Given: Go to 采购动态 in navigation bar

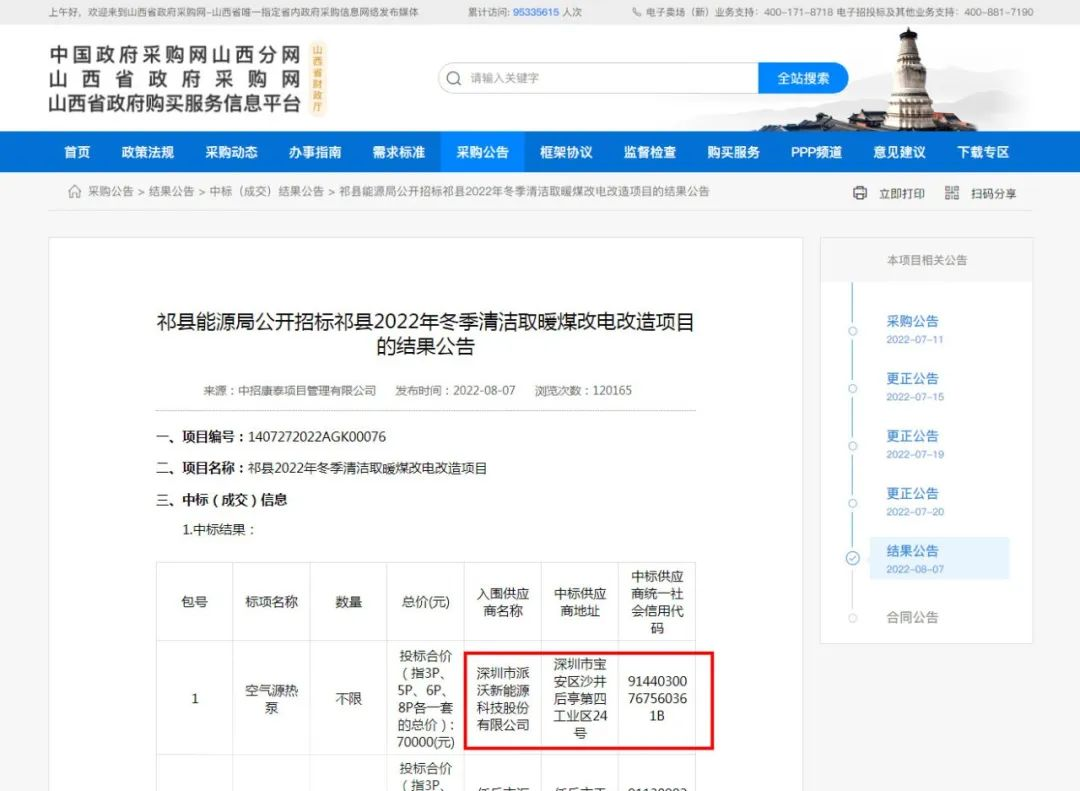Looking at the screenshot, I should tap(231, 152).
